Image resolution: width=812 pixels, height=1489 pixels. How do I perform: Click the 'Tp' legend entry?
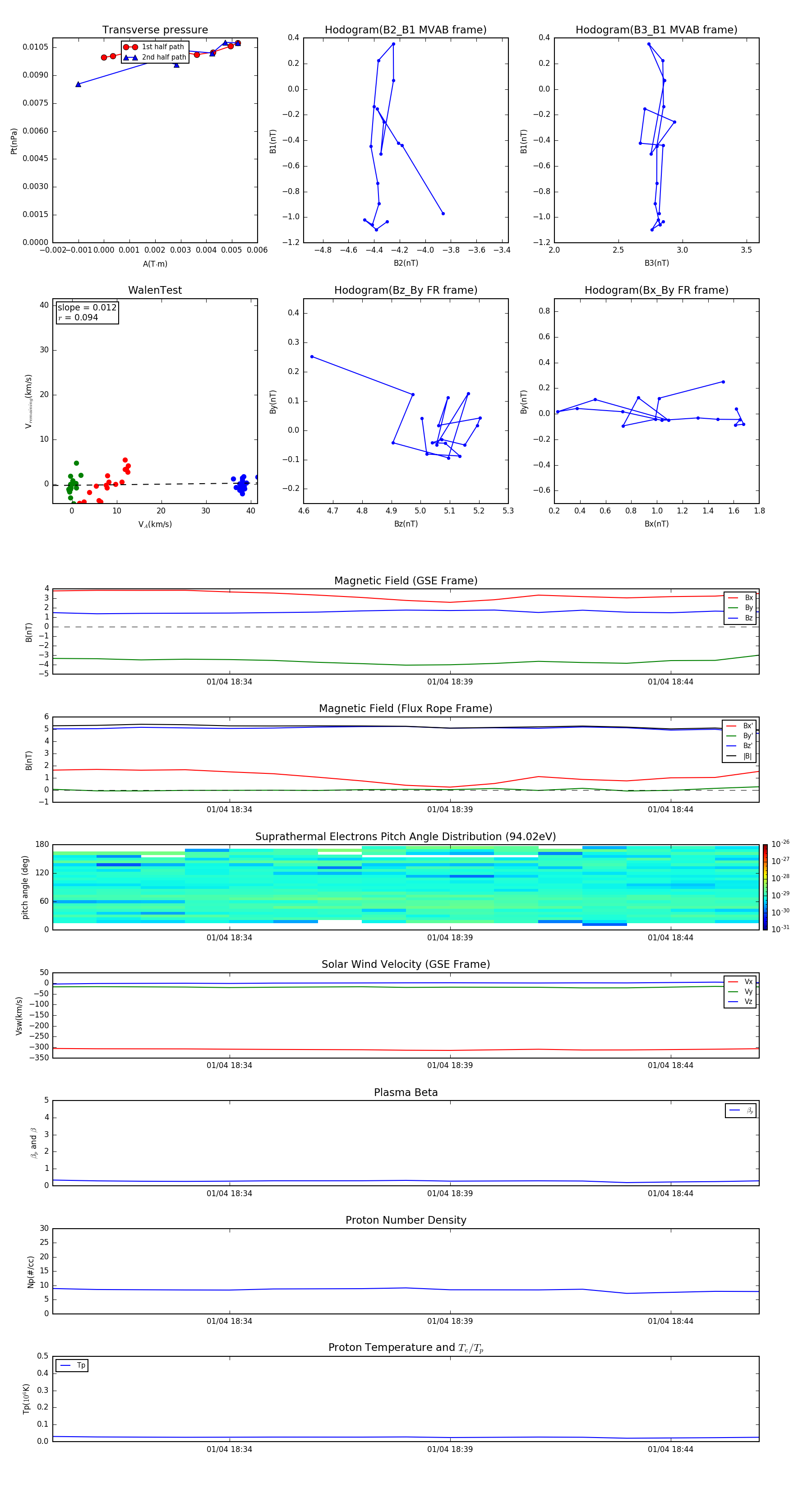(x=72, y=1365)
